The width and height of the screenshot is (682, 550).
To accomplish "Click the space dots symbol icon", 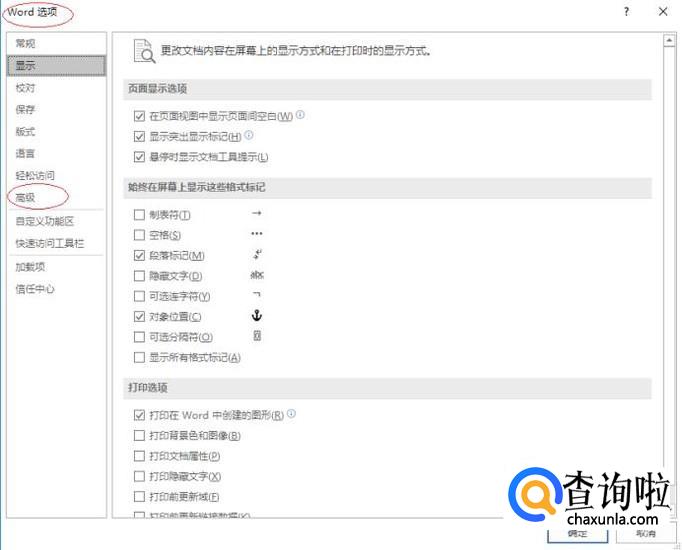I will pyautogui.click(x=257, y=233).
